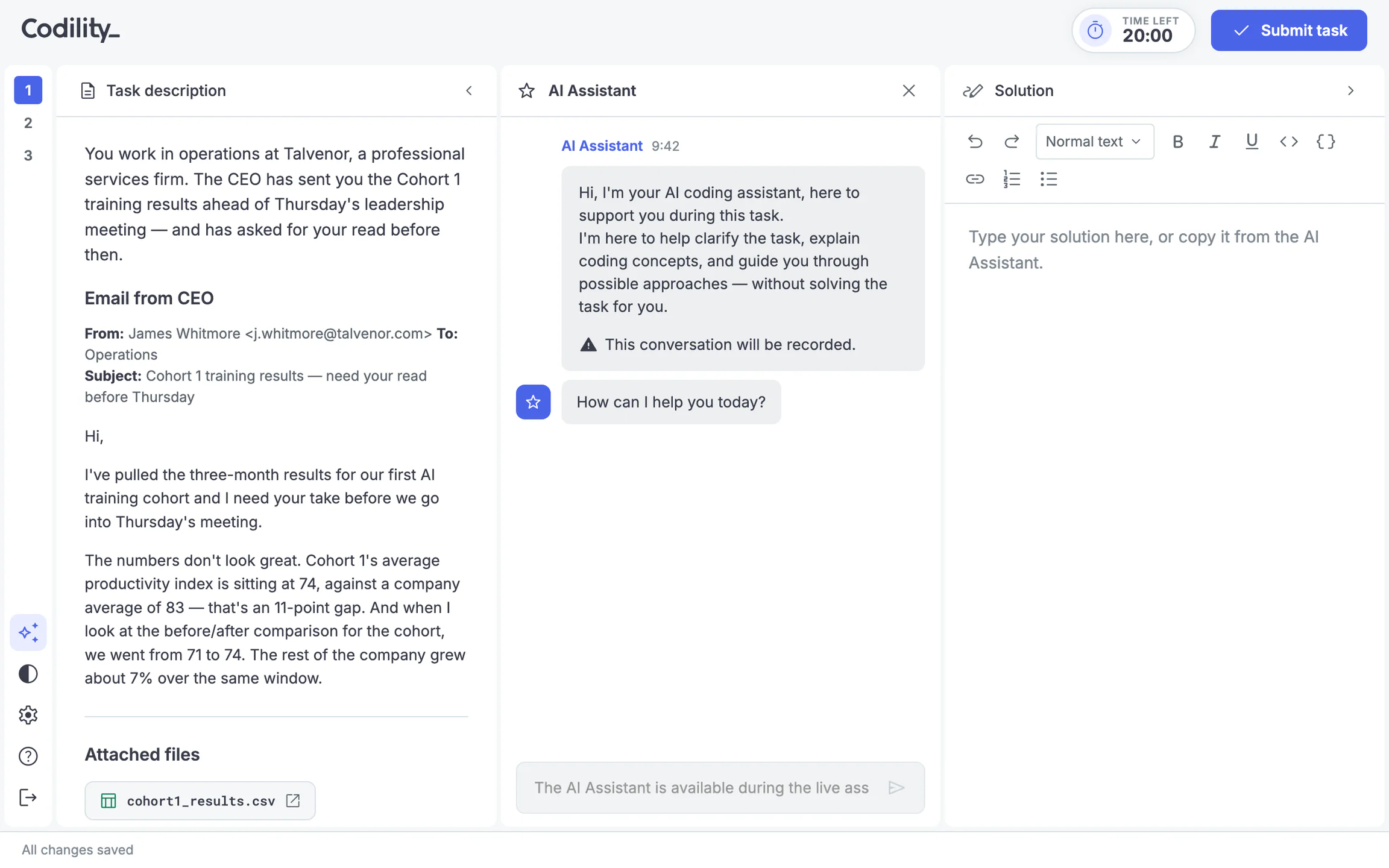1389x868 pixels.
Task: Click the Task description document icon
Action: pyautogui.click(x=88, y=90)
